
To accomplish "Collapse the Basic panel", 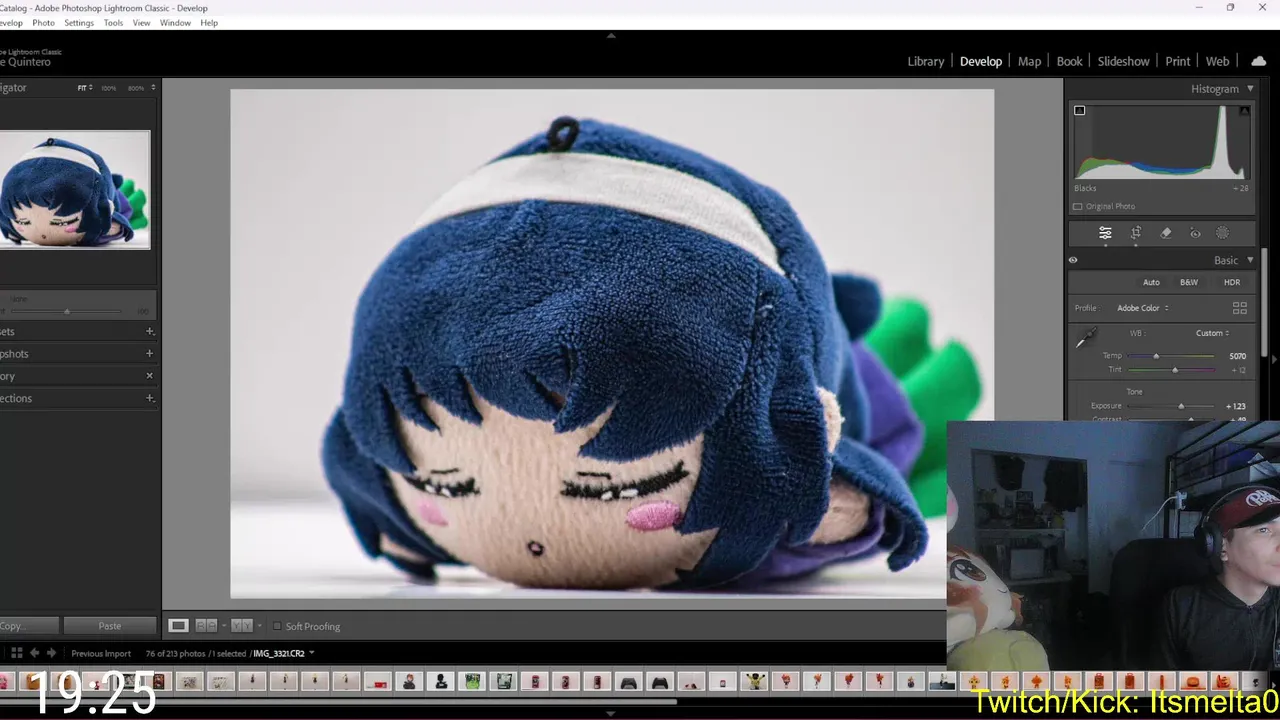I will (1250, 260).
